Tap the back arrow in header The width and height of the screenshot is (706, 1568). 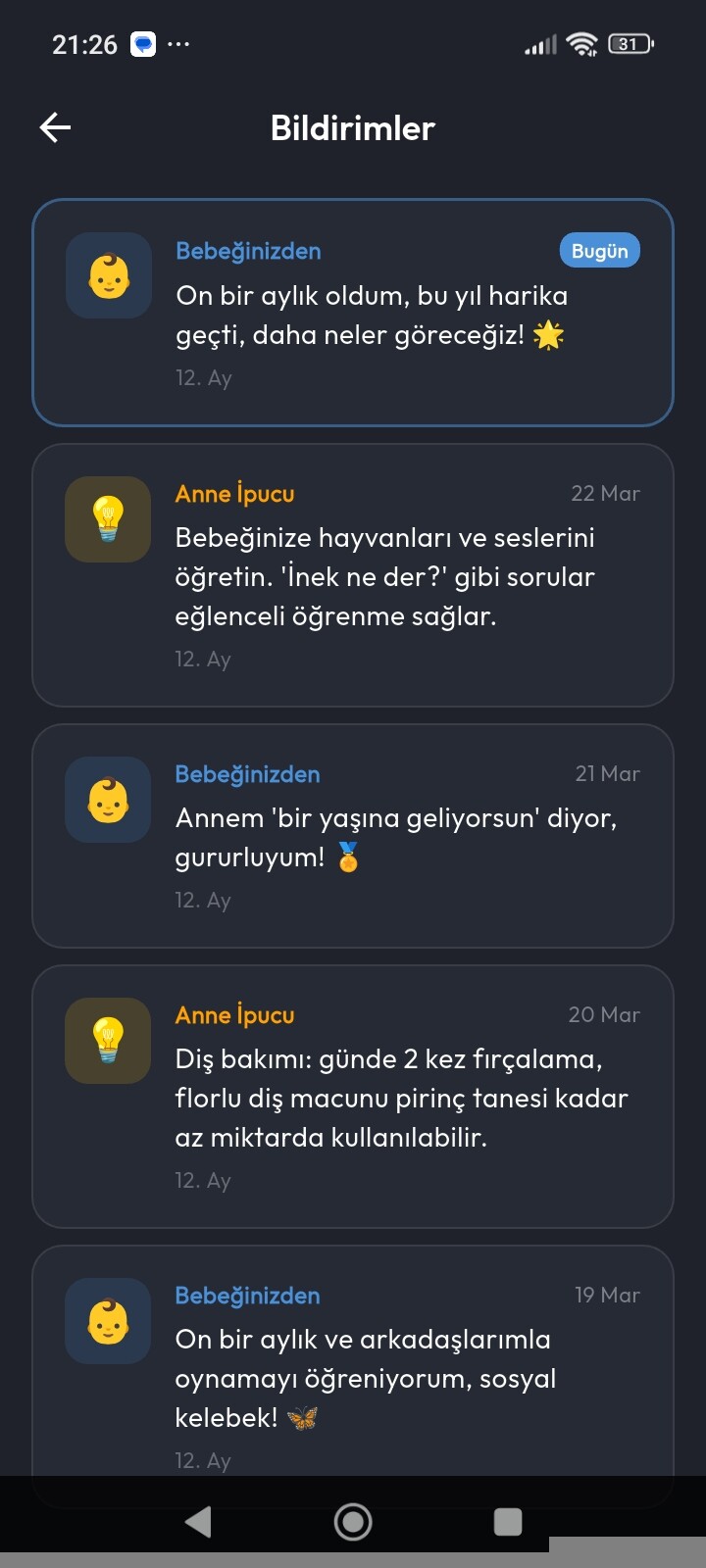[x=56, y=127]
